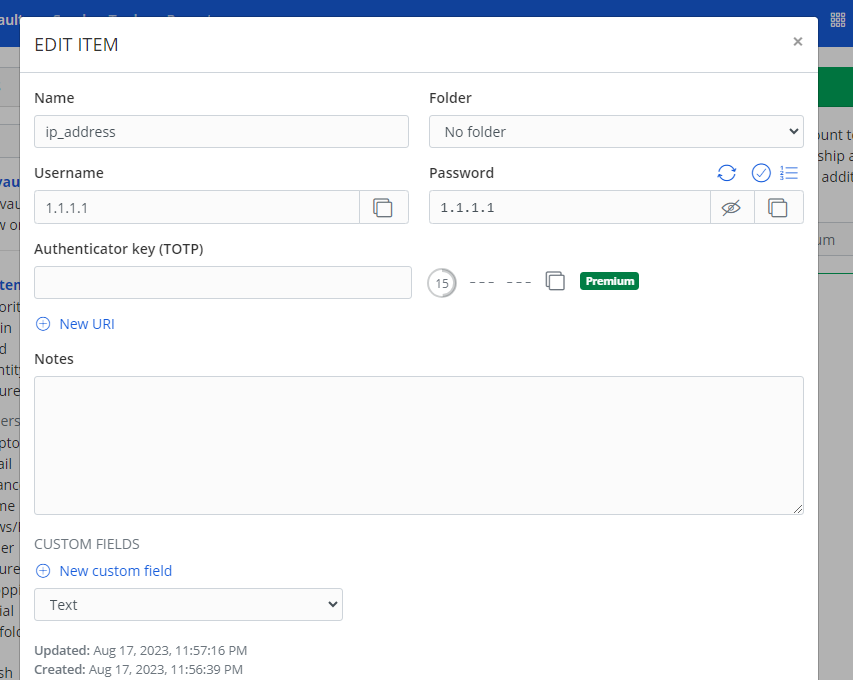The width and height of the screenshot is (853, 680).
Task: Create a New custom field
Action: (x=116, y=570)
